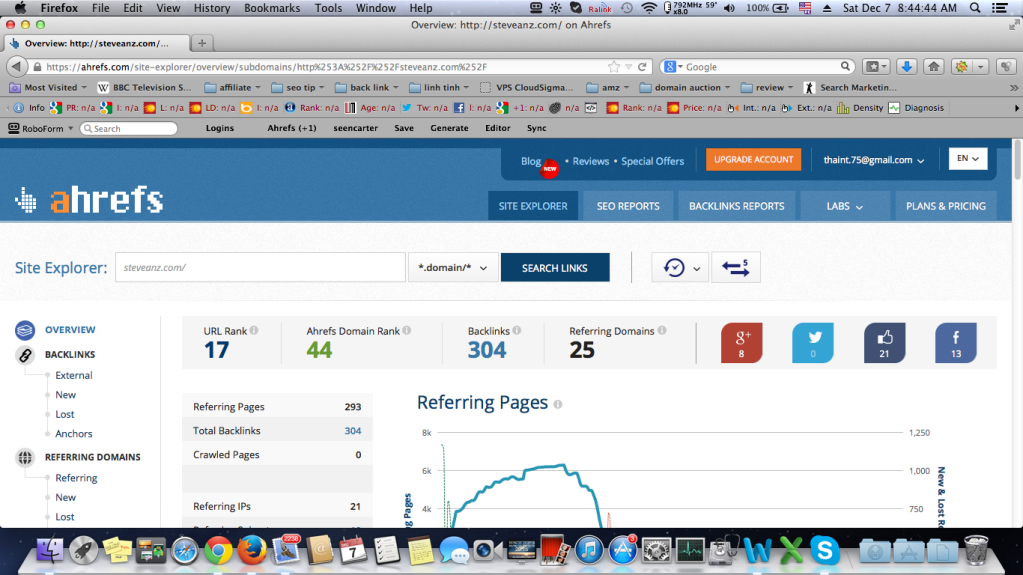Click the Total Backlinks value 304
The height and width of the screenshot is (575, 1023).
point(352,431)
